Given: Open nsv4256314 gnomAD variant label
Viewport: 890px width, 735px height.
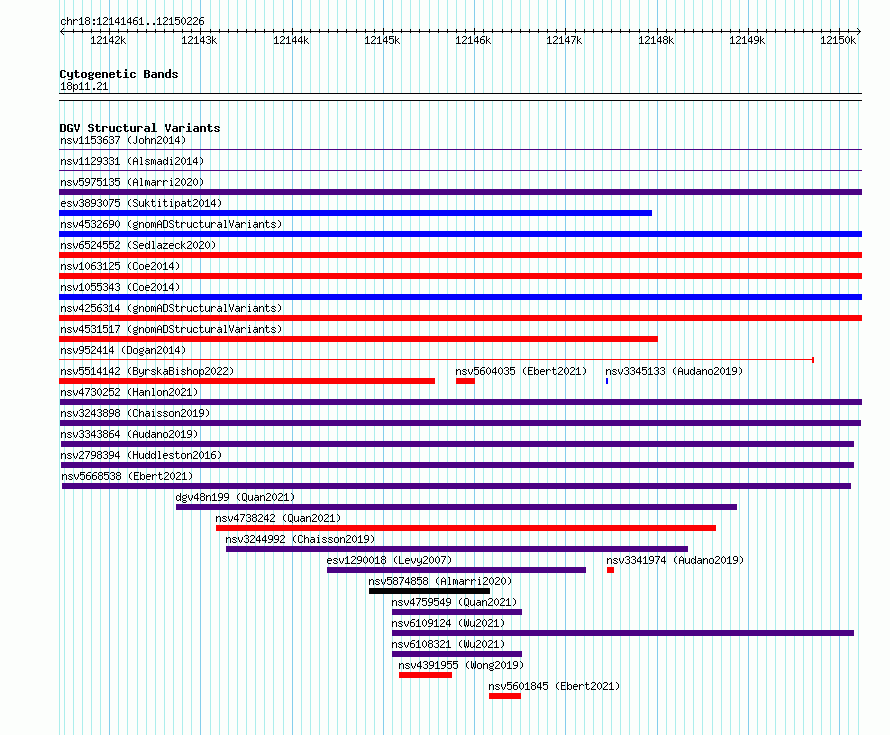Looking at the screenshot, I should (171, 308).
